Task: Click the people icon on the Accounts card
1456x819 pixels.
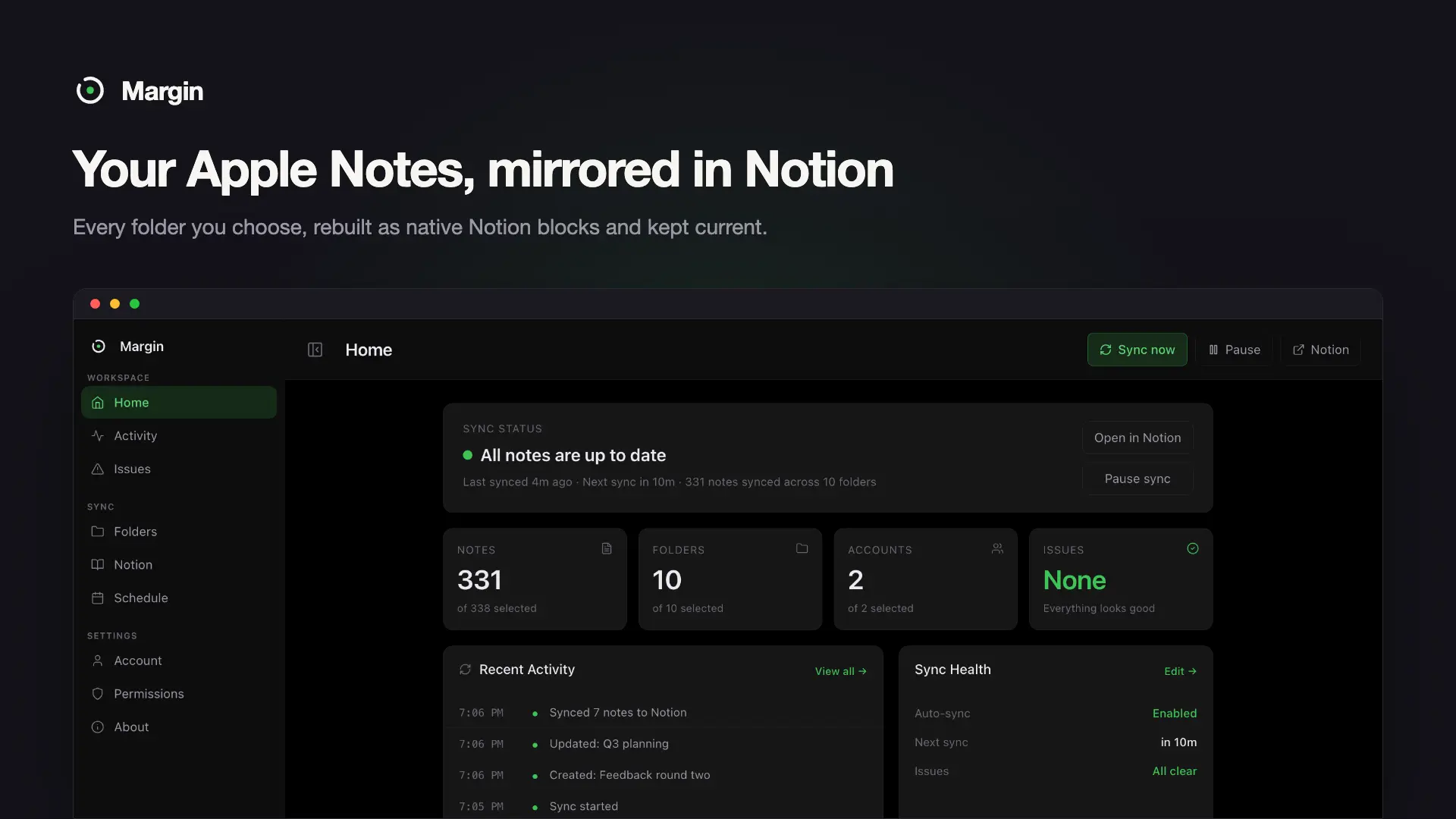Action: pos(997,548)
